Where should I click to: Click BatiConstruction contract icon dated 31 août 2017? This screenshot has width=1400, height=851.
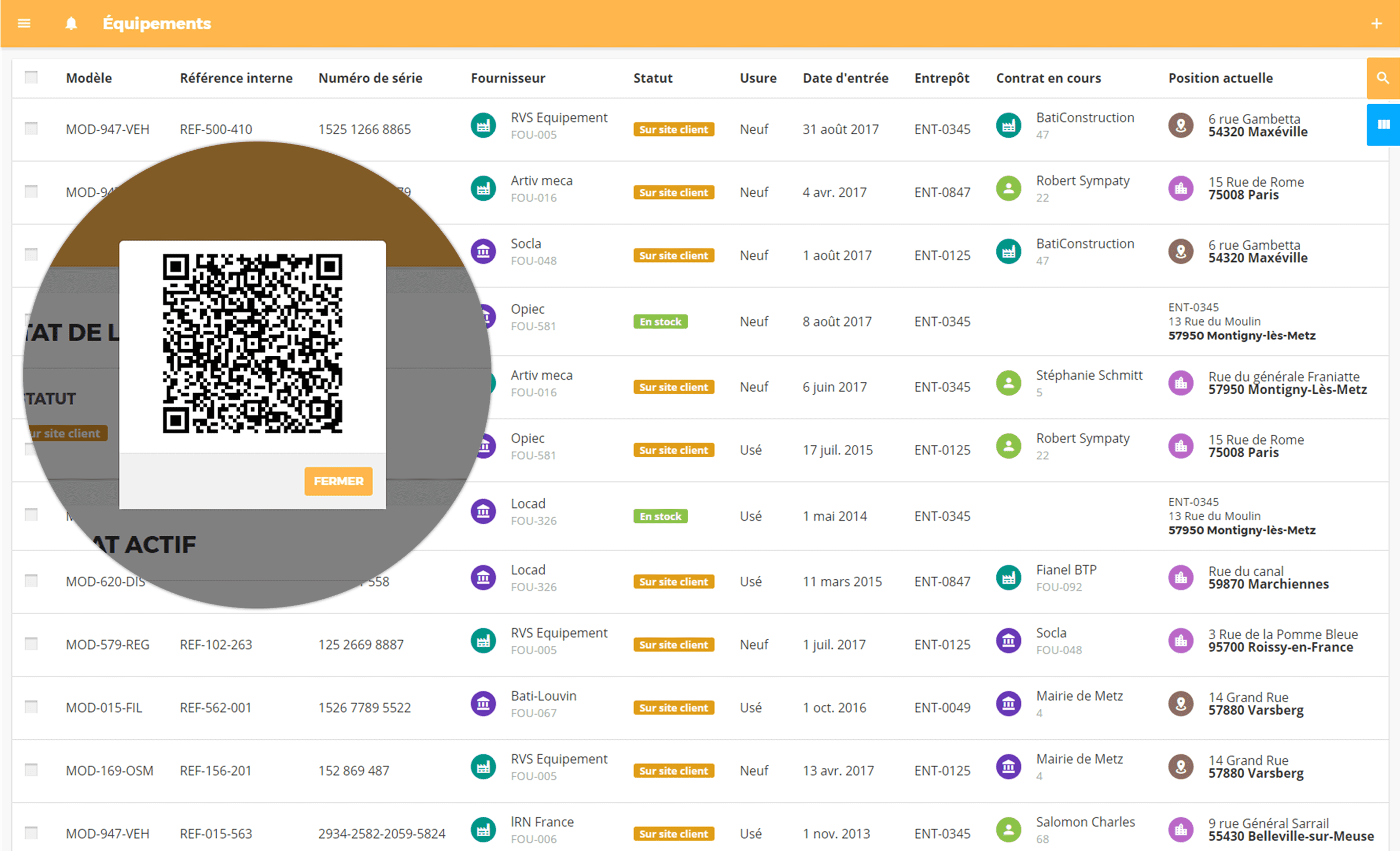click(x=1008, y=125)
